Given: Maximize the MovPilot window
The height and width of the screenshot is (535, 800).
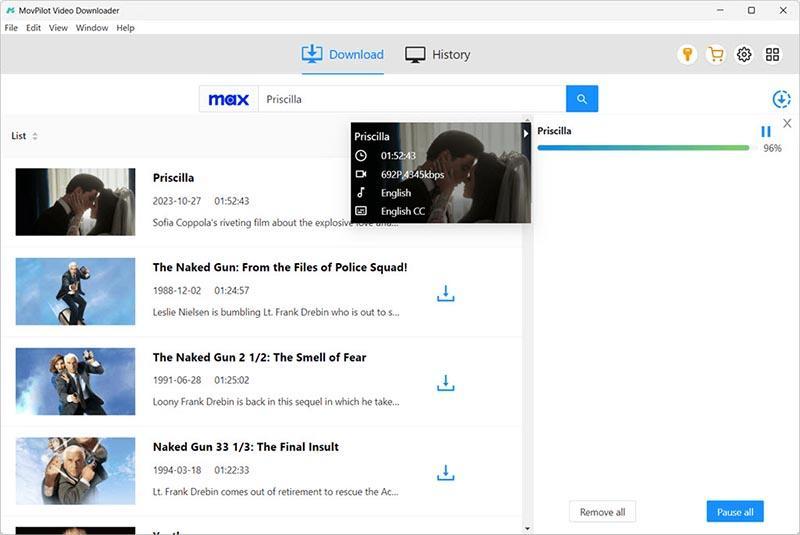Looking at the screenshot, I should 752,10.
